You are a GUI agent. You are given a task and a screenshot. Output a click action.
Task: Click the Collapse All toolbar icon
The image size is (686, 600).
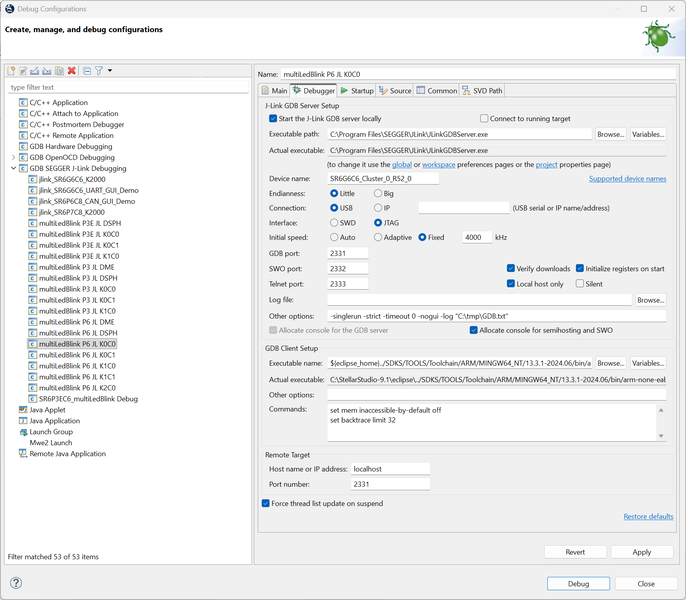(87, 70)
